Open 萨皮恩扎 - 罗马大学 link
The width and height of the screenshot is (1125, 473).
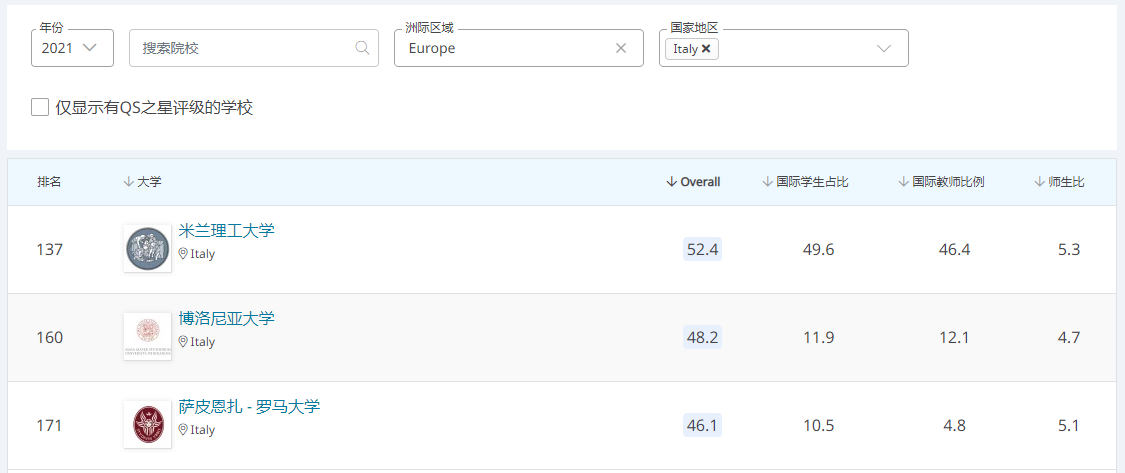click(x=249, y=406)
